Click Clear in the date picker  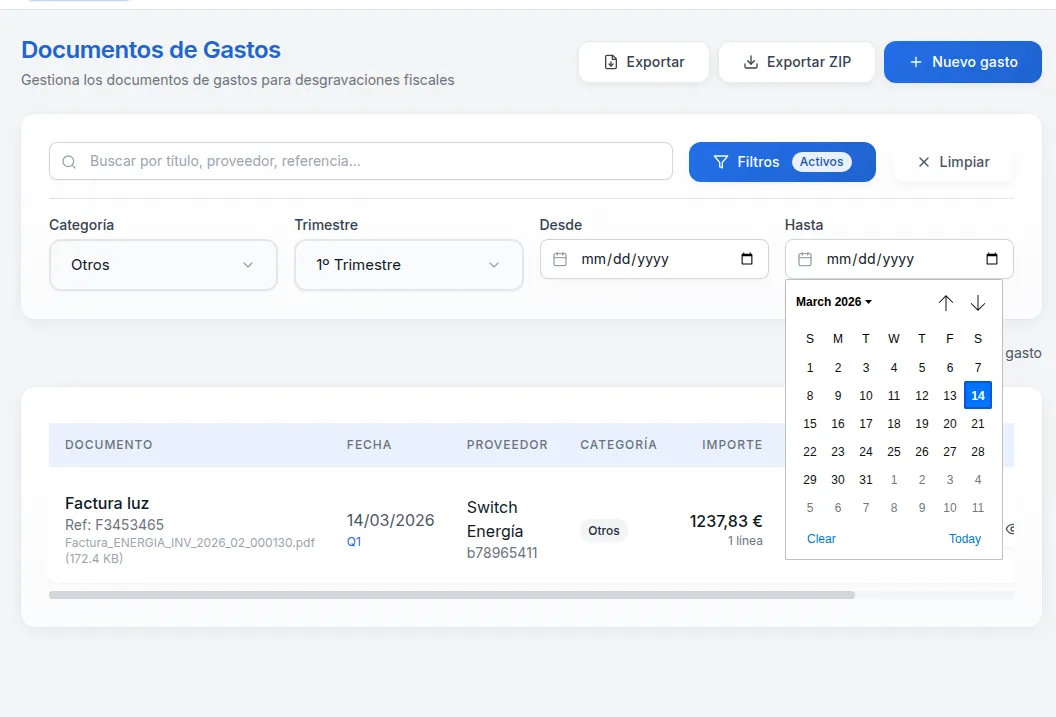click(821, 538)
